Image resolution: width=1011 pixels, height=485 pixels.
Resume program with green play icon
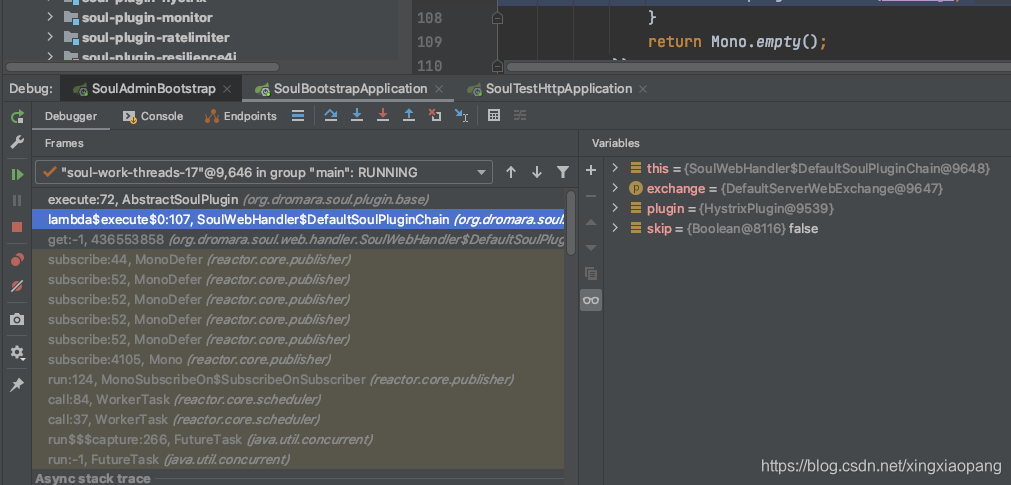pos(17,174)
